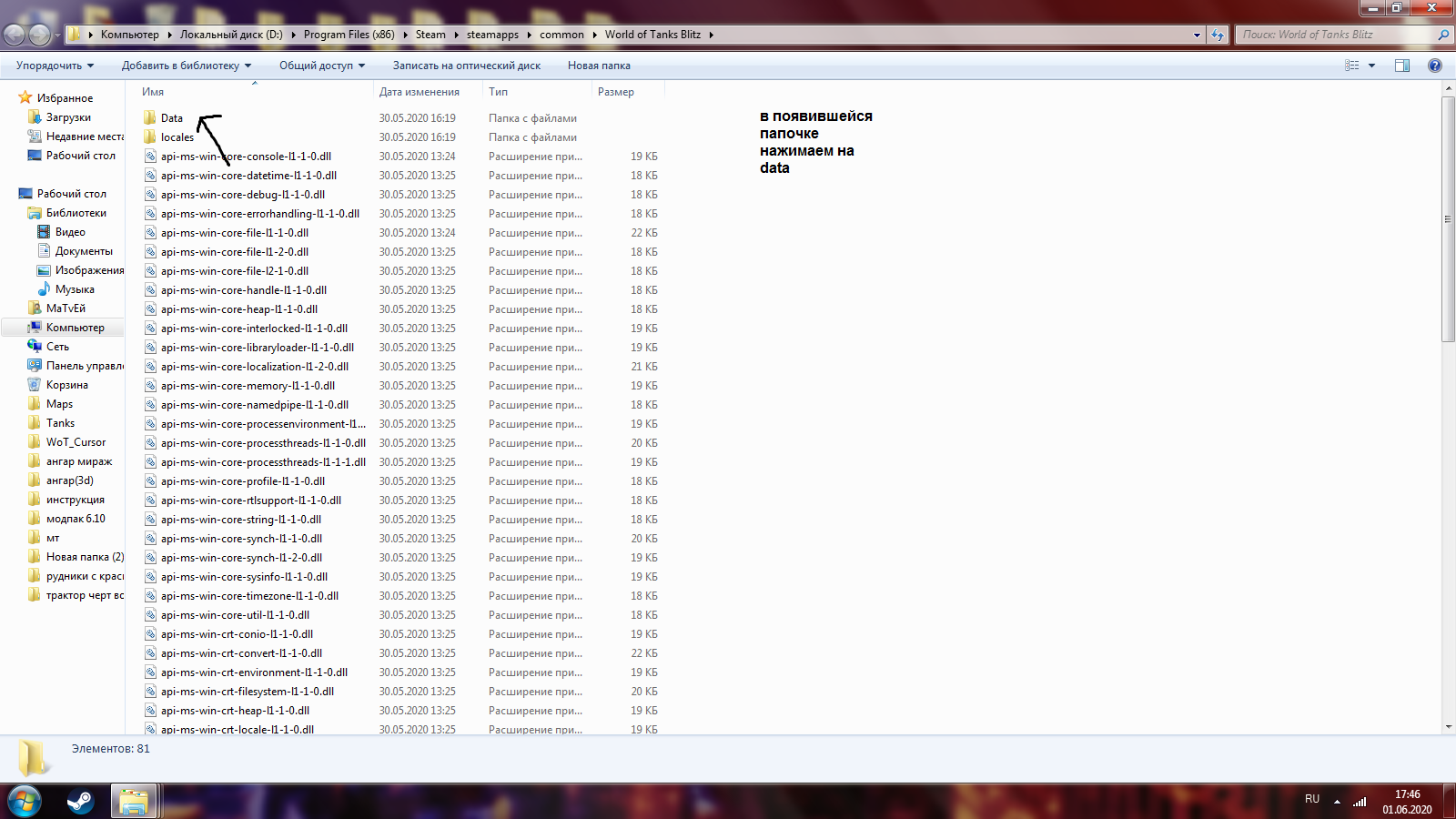Click the Windows Start orb
The height and width of the screenshot is (819, 1456).
(x=24, y=802)
